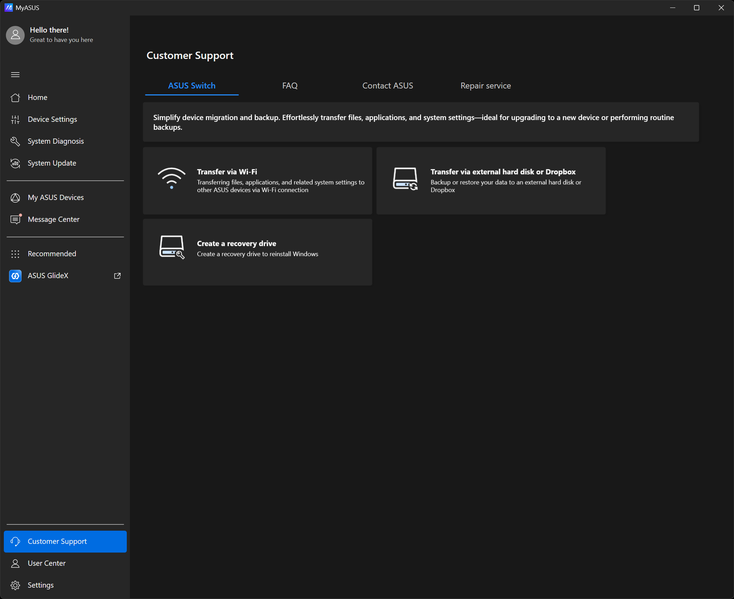Click 'Create a recovery drive to reinstall Windows' text

(x=257, y=254)
